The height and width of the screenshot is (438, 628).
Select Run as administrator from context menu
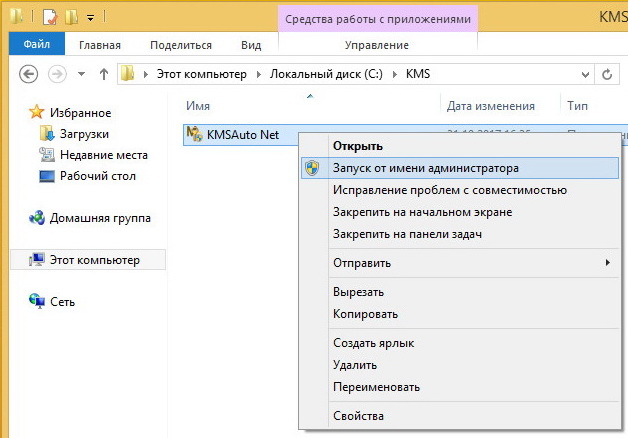click(425, 168)
